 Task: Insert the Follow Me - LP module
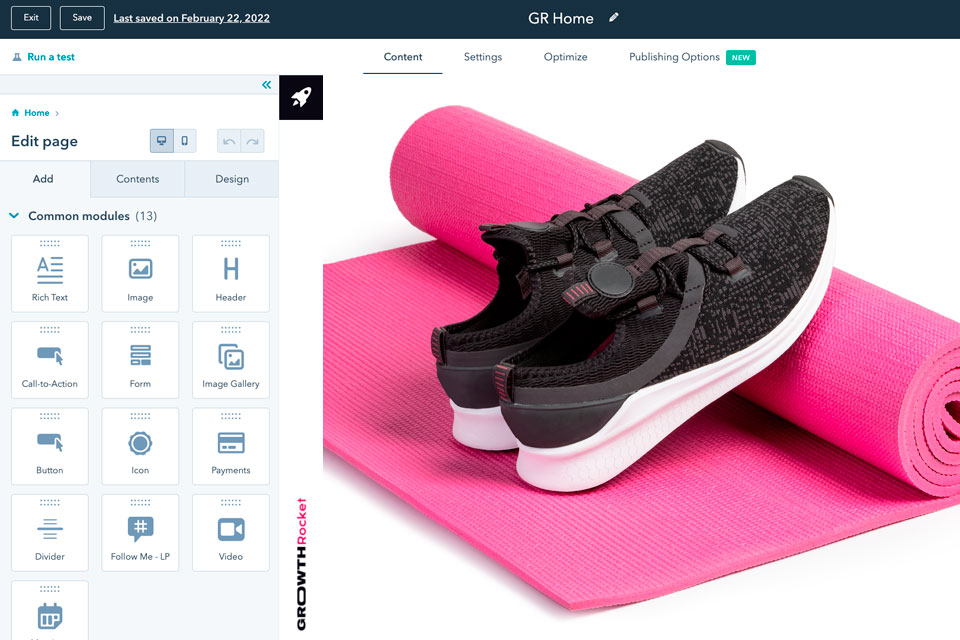(140, 532)
